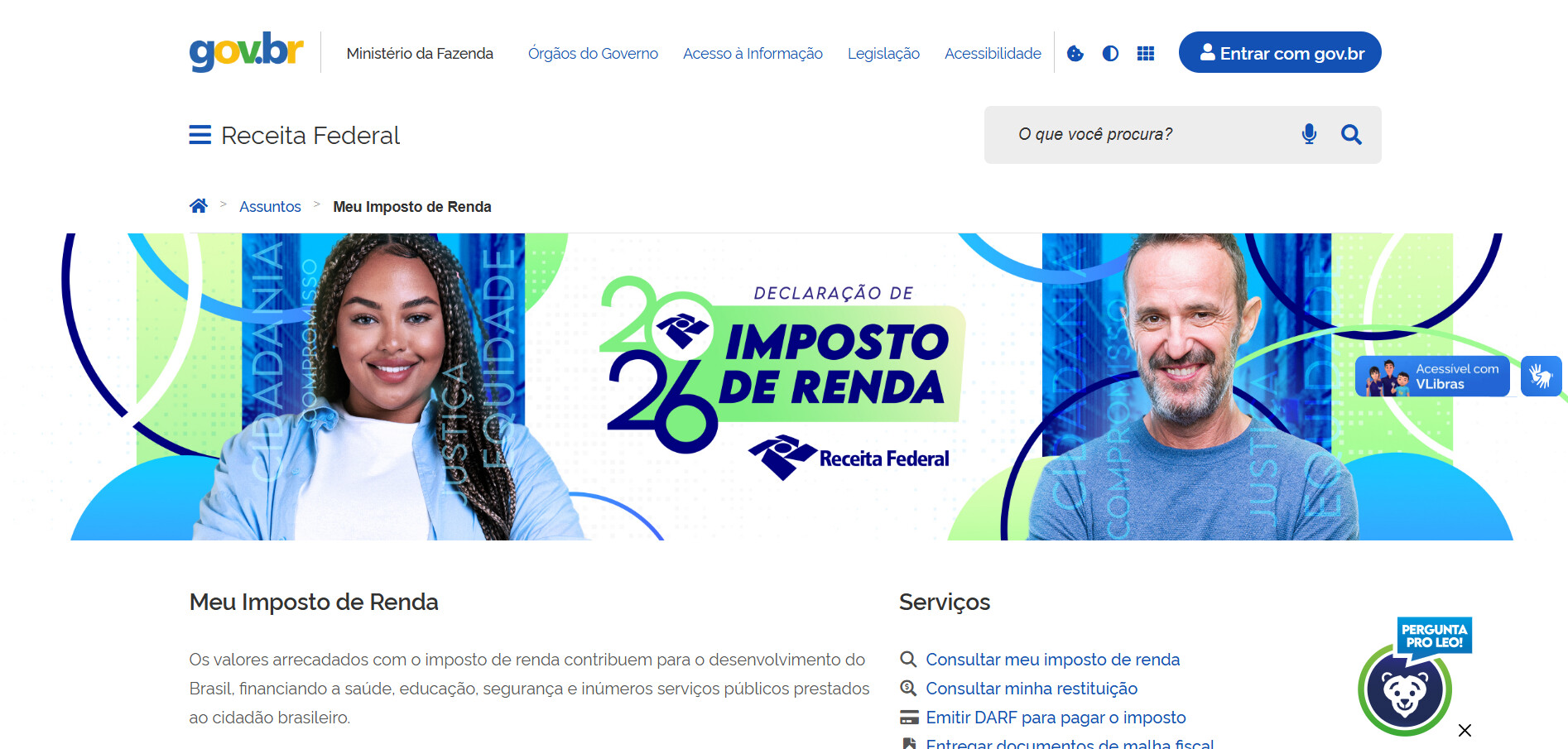Open Consultar meu imposto de renda
The image size is (1568, 749).
point(1052,660)
